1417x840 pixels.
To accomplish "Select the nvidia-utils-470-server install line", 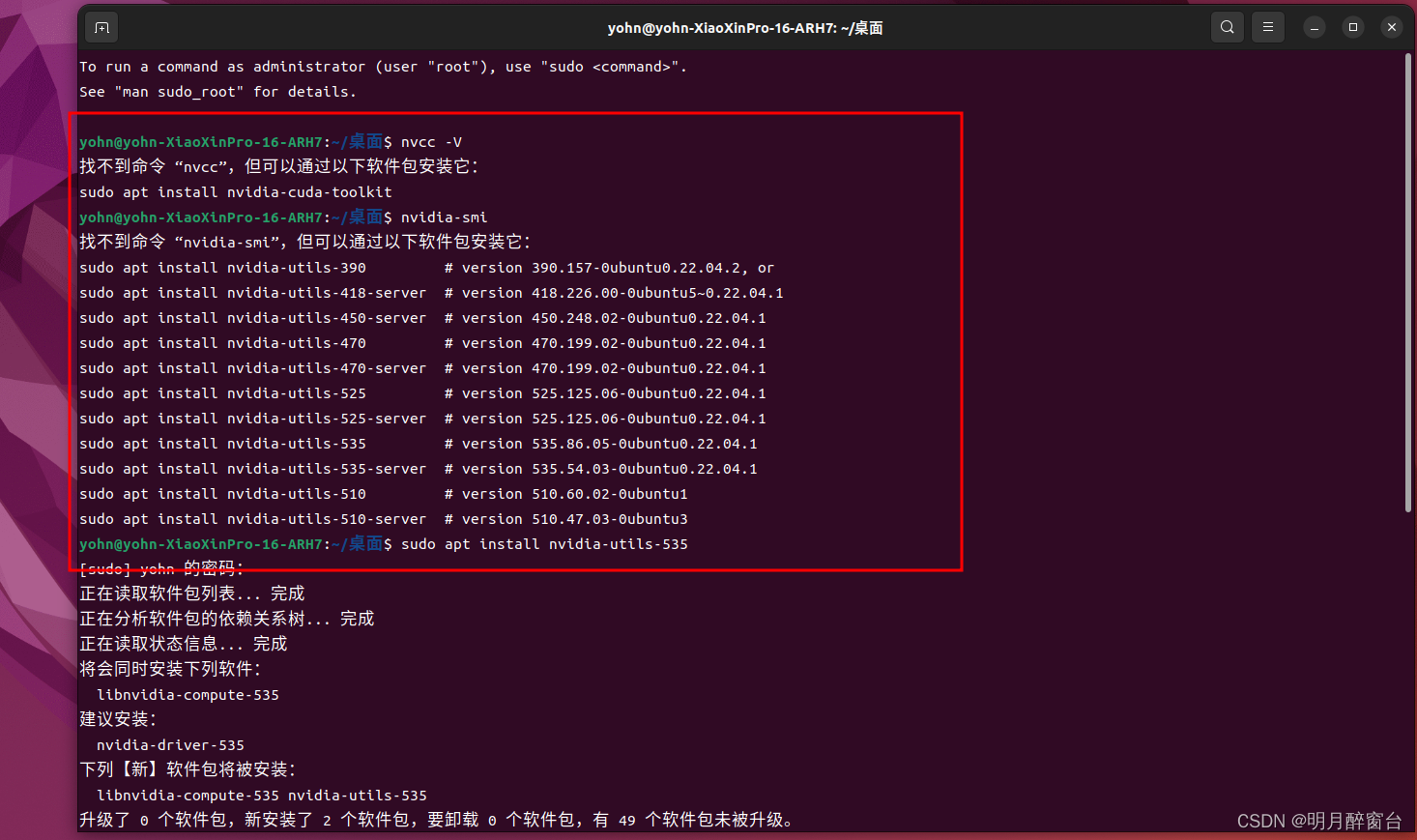I will [422, 368].
